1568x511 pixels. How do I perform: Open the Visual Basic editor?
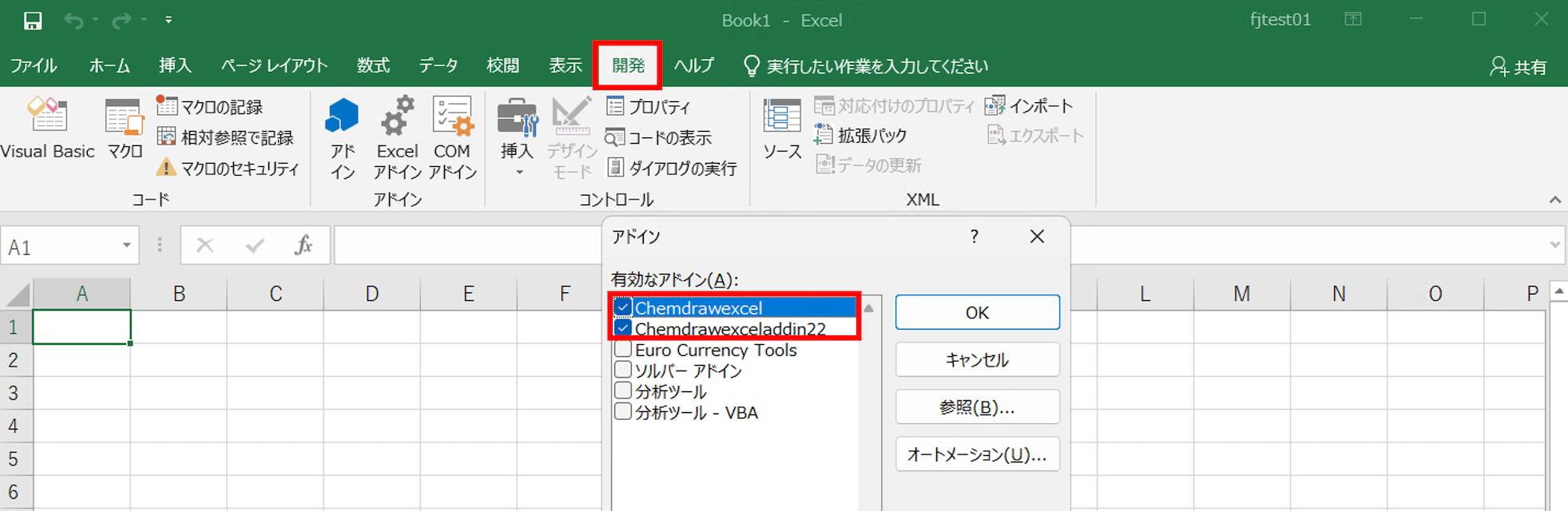(x=47, y=128)
